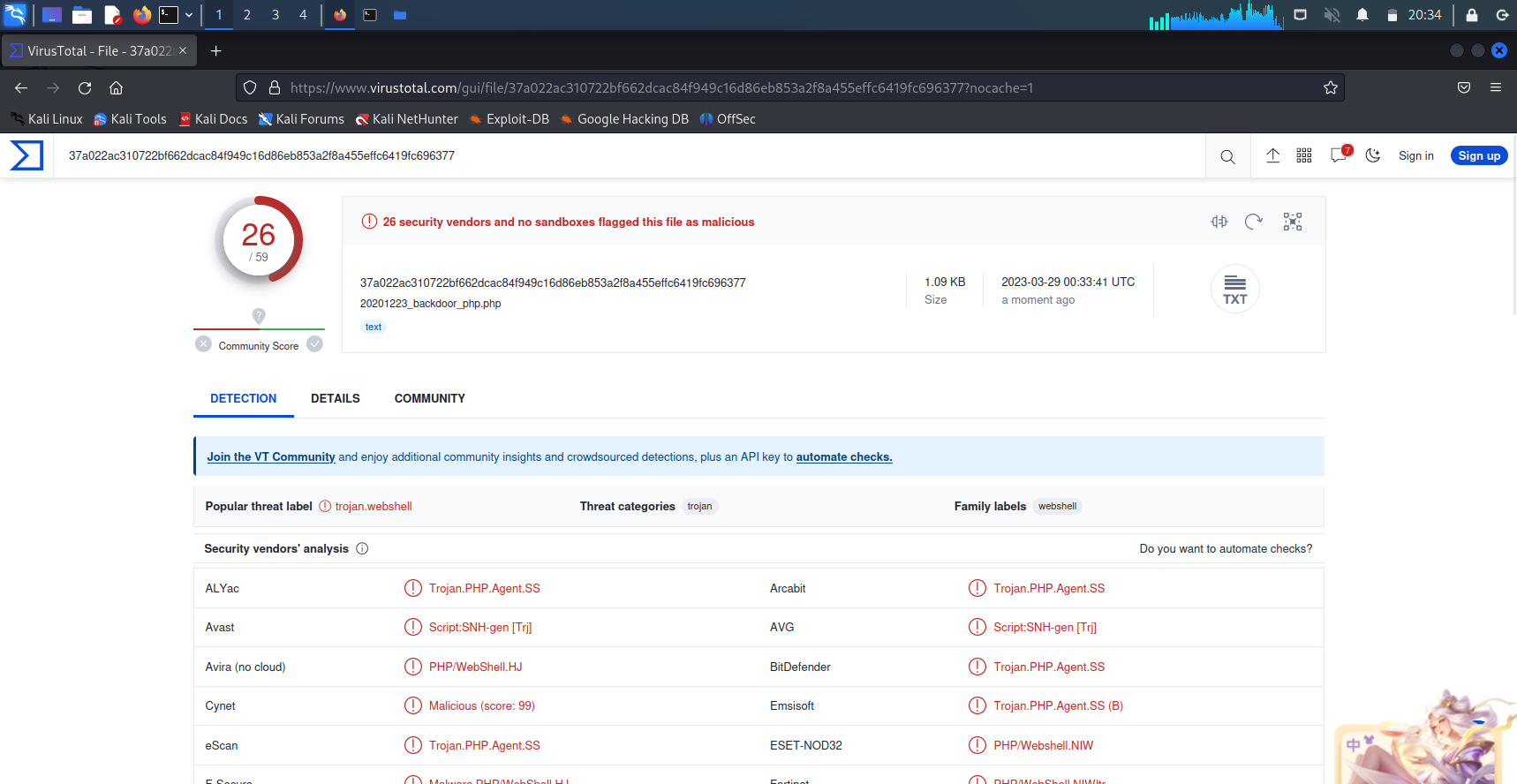Open the Kali applications menu

(16, 14)
